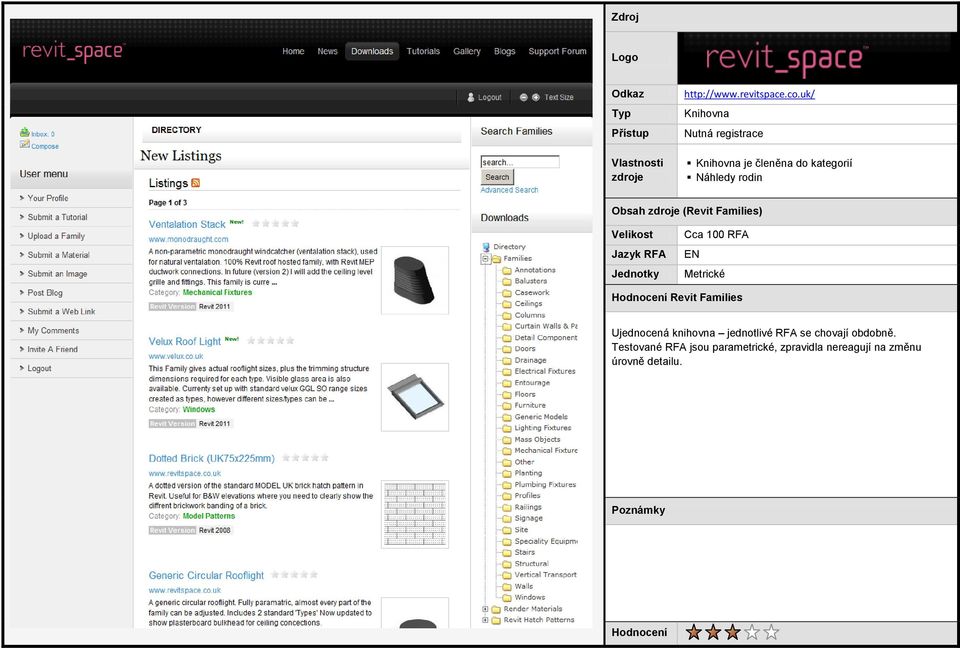Open the Tutorials menu item
This screenshot has width=960, height=648.
(423, 51)
